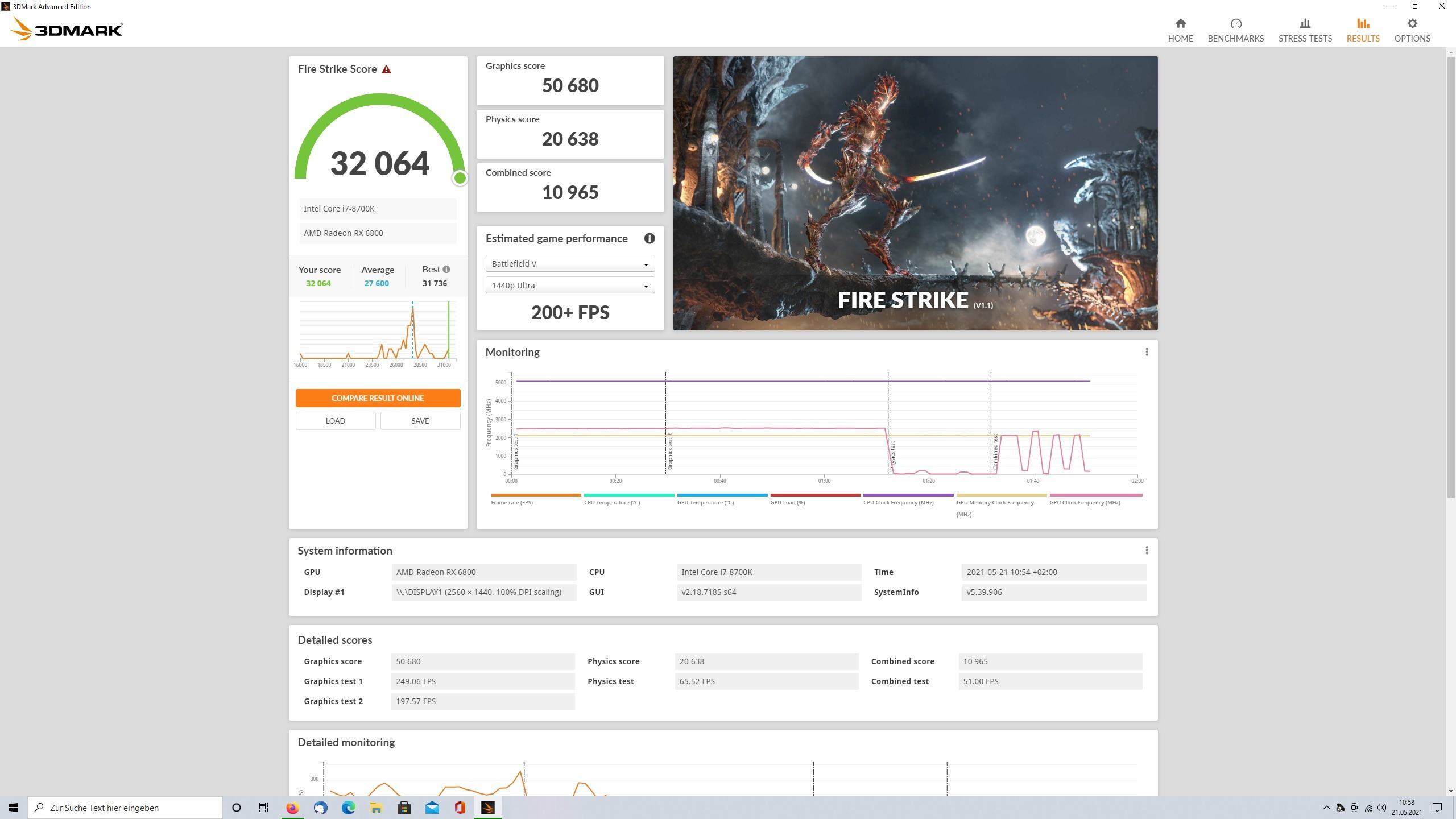This screenshot has width=1456, height=819.
Task: Click the Save button
Action: pyautogui.click(x=420, y=421)
